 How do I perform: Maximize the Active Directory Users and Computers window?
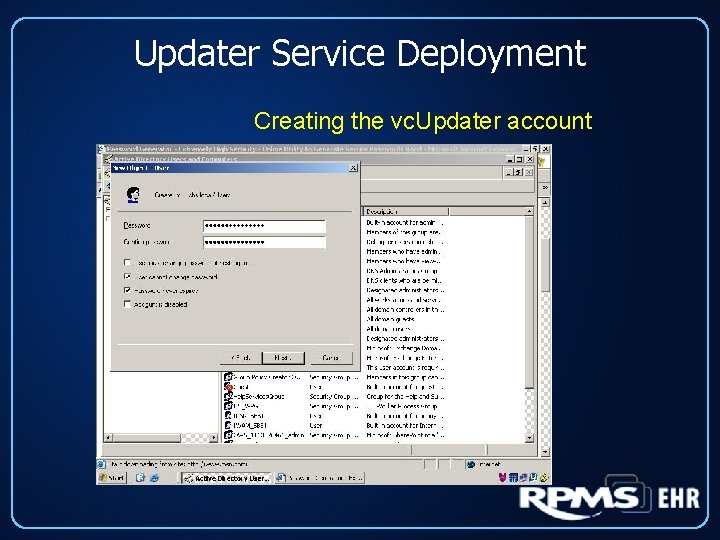pyautogui.click(x=519, y=159)
